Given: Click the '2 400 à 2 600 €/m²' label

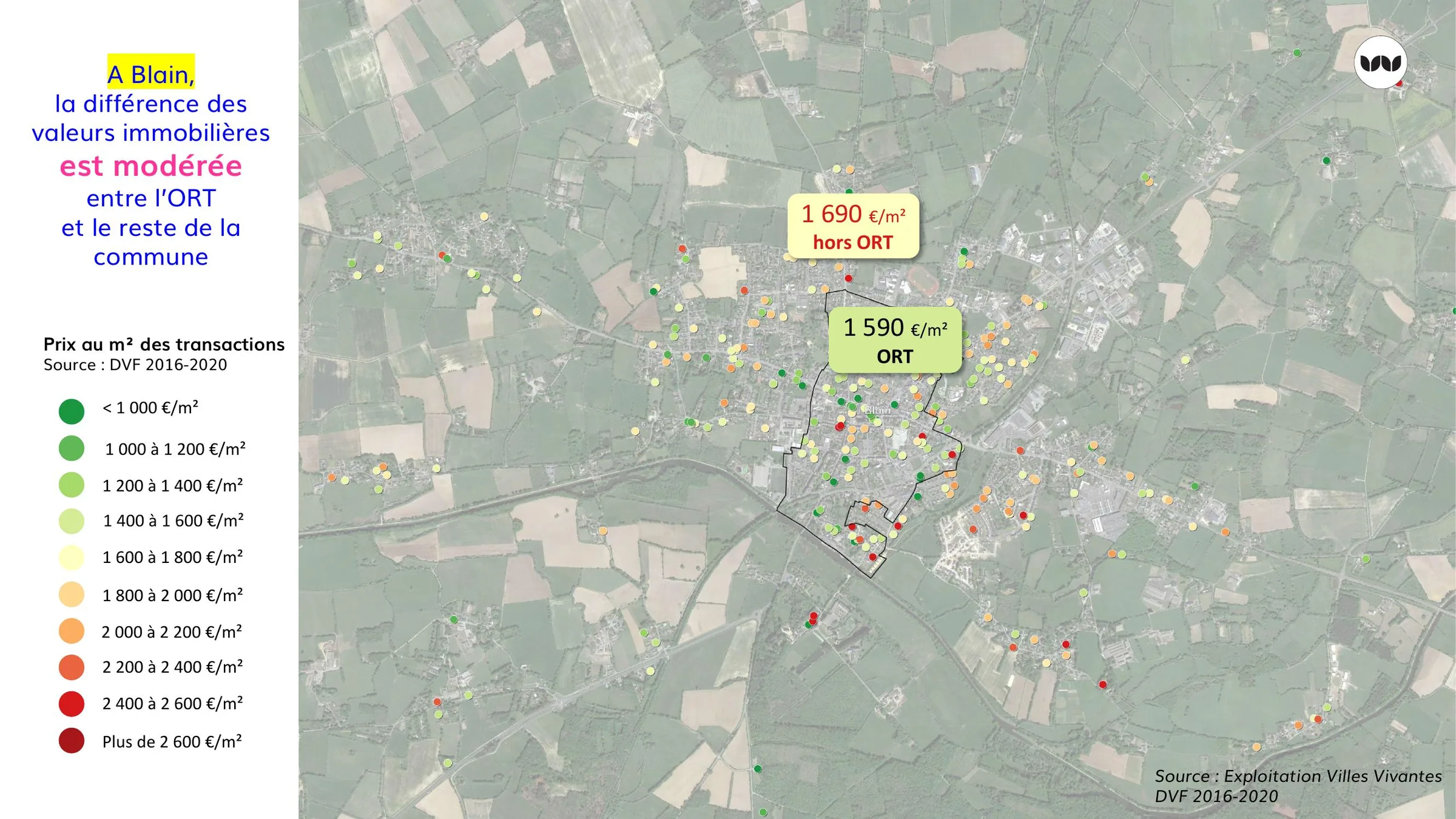Looking at the screenshot, I should (173, 703).
